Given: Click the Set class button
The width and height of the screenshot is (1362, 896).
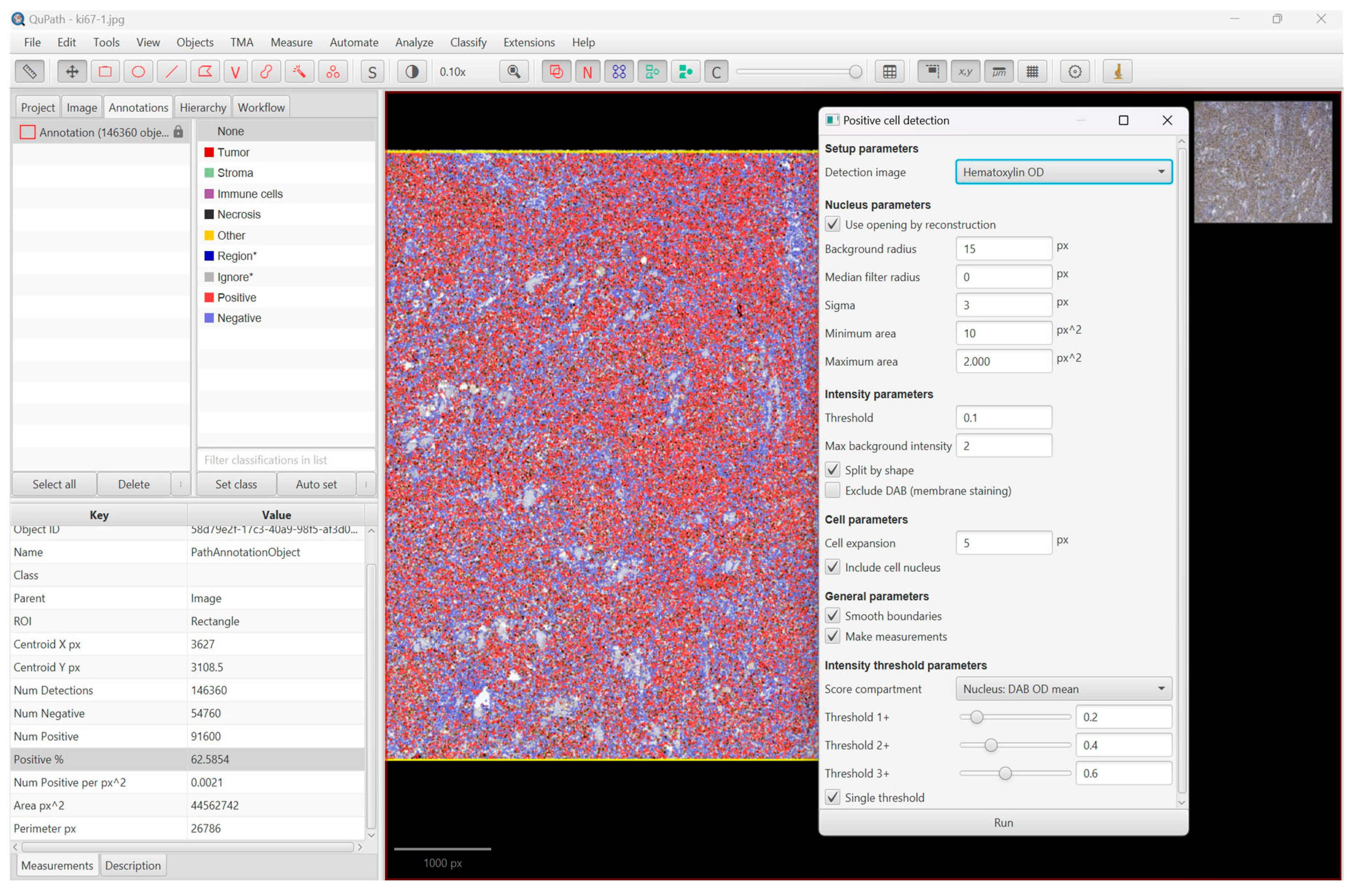Looking at the screenshot, I should click(x=236, y=485).
